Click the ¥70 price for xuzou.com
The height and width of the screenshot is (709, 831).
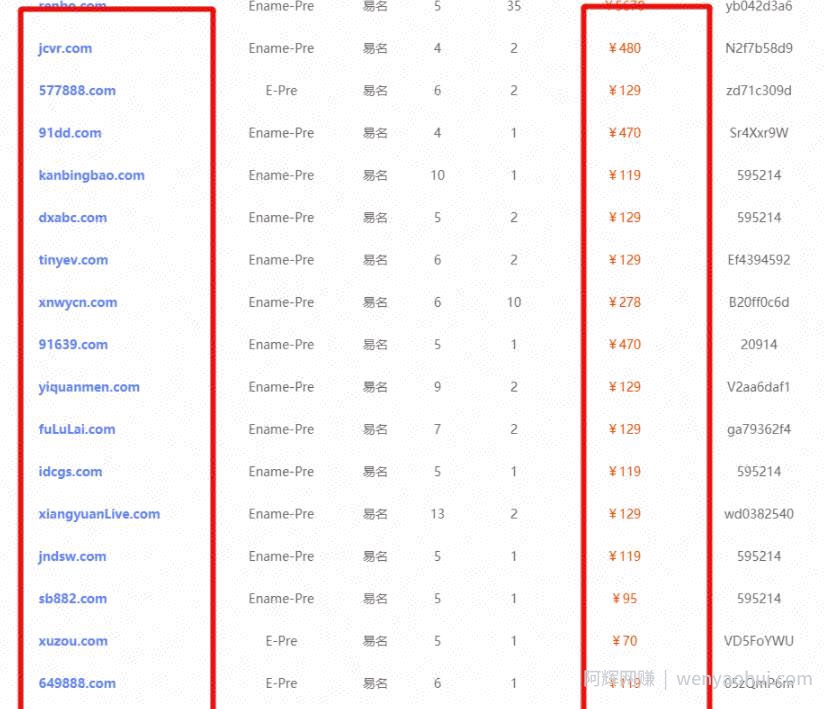click(625, 641)
